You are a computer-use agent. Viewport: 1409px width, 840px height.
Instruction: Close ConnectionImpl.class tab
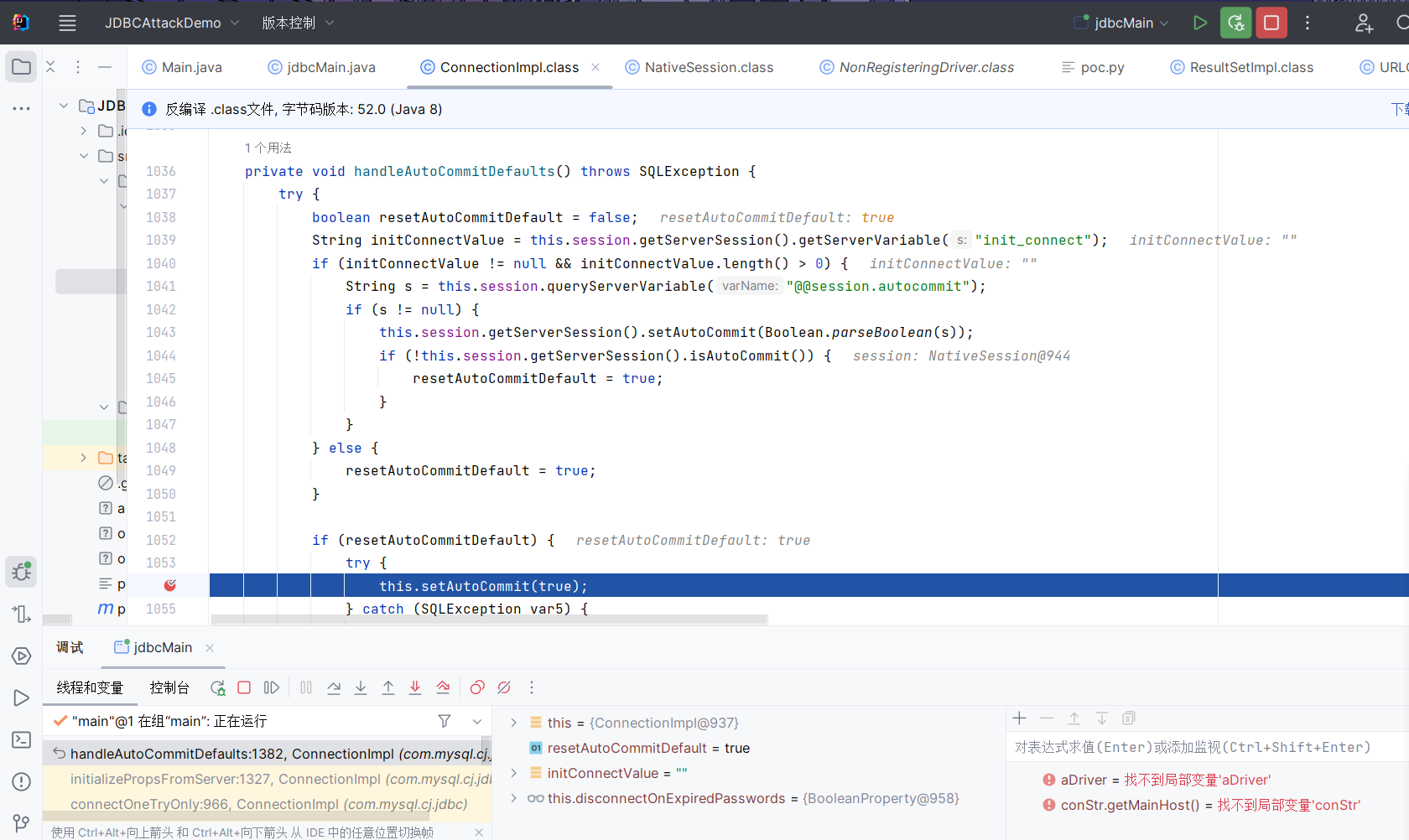595,67
